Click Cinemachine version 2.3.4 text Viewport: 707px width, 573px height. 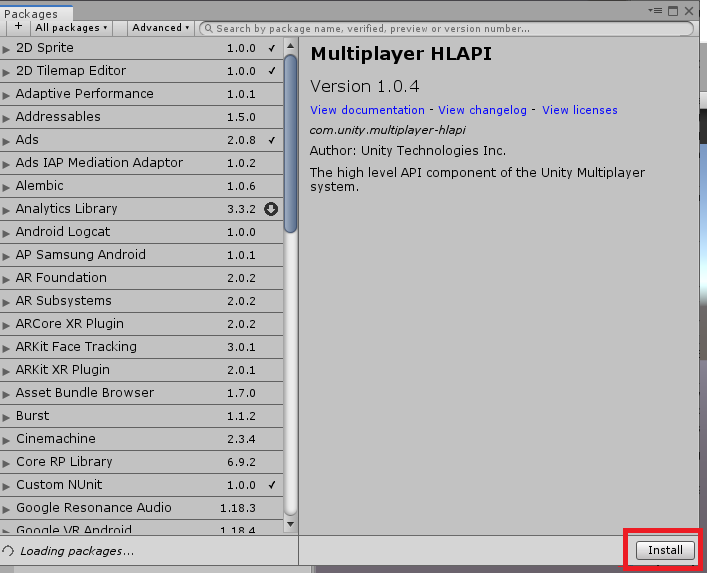pyautogui.click(x=241, y=439)
